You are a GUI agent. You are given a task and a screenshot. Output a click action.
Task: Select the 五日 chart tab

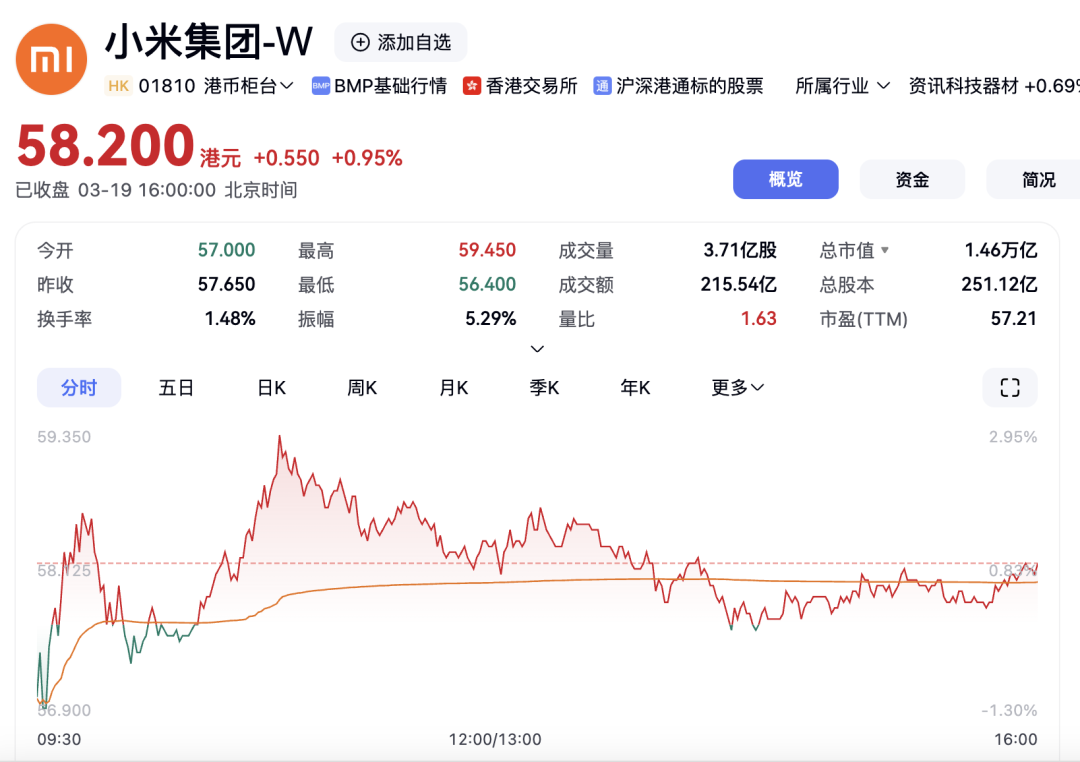(176, 388)
